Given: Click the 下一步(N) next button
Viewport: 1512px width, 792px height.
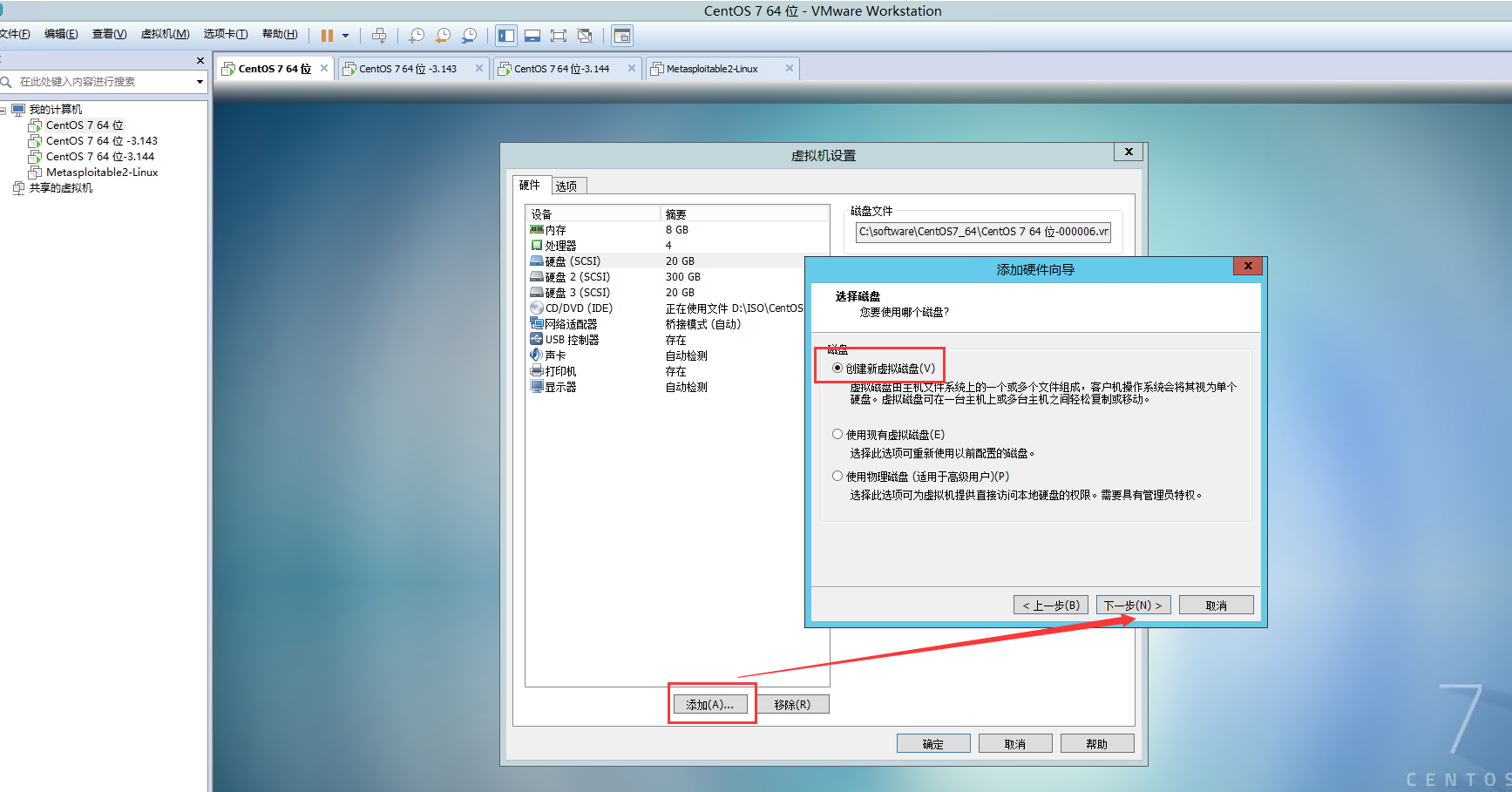Looking at the screenshot, I should click(x=1133, y=605).
